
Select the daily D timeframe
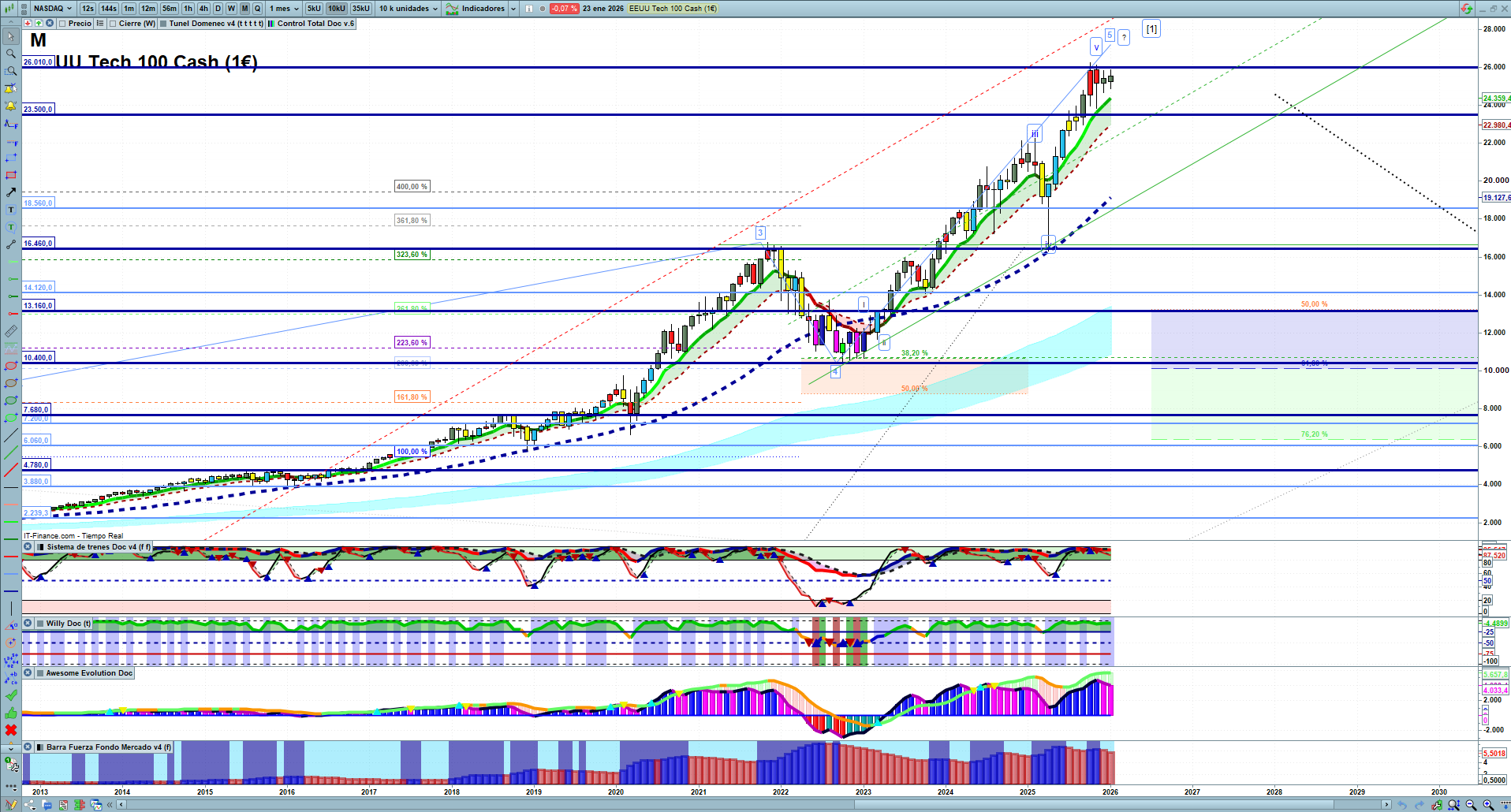[218, 9]
